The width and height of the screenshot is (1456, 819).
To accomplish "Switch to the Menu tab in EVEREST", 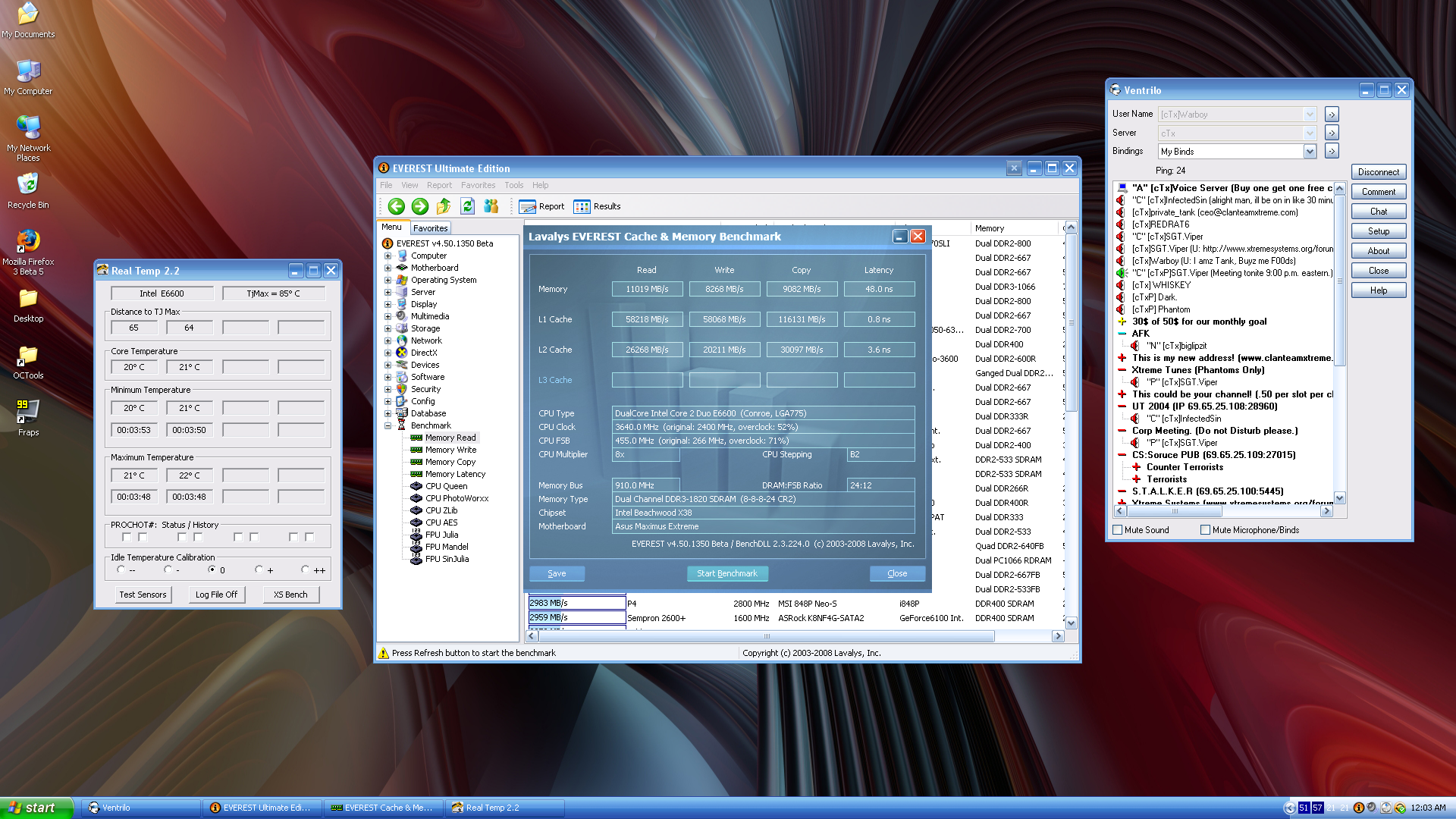I will pyautogui.click(x=391, y=227).
